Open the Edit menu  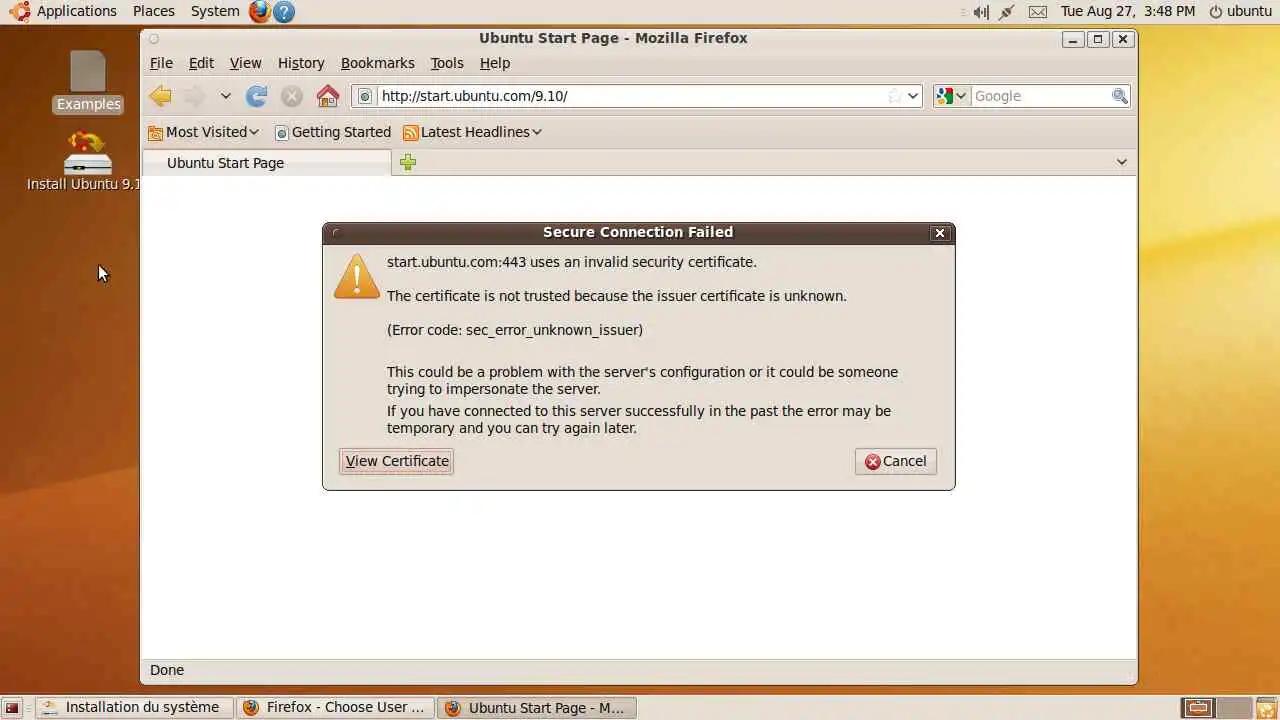[201, 63]
